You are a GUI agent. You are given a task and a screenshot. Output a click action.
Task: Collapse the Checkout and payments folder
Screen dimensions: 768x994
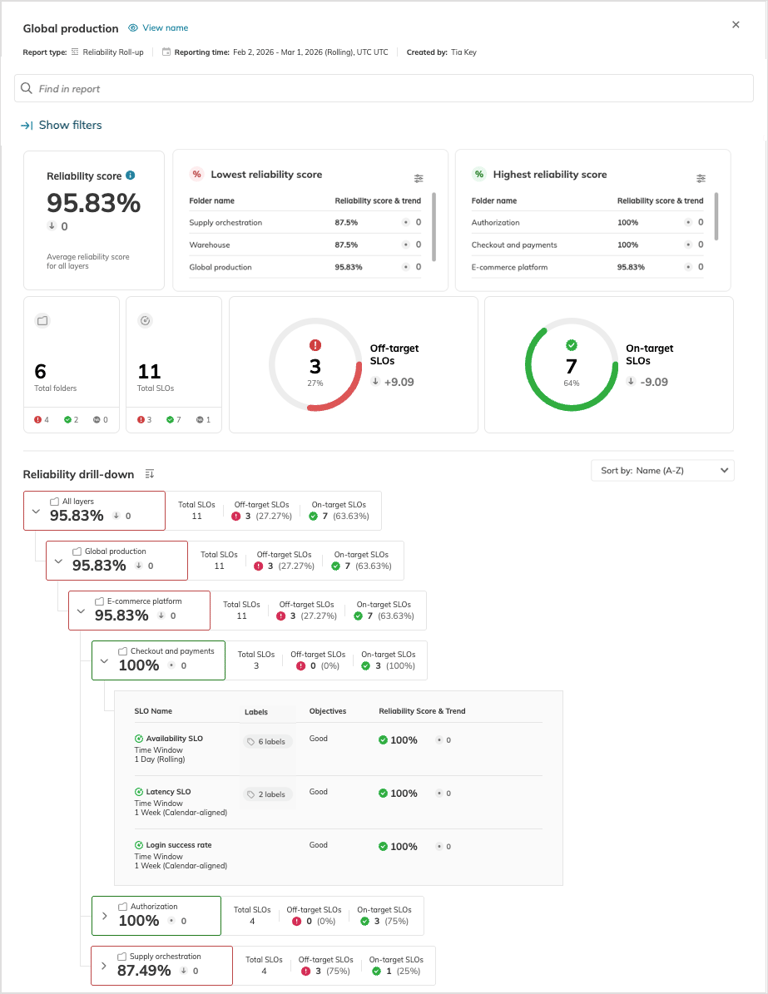coord(104,661)
